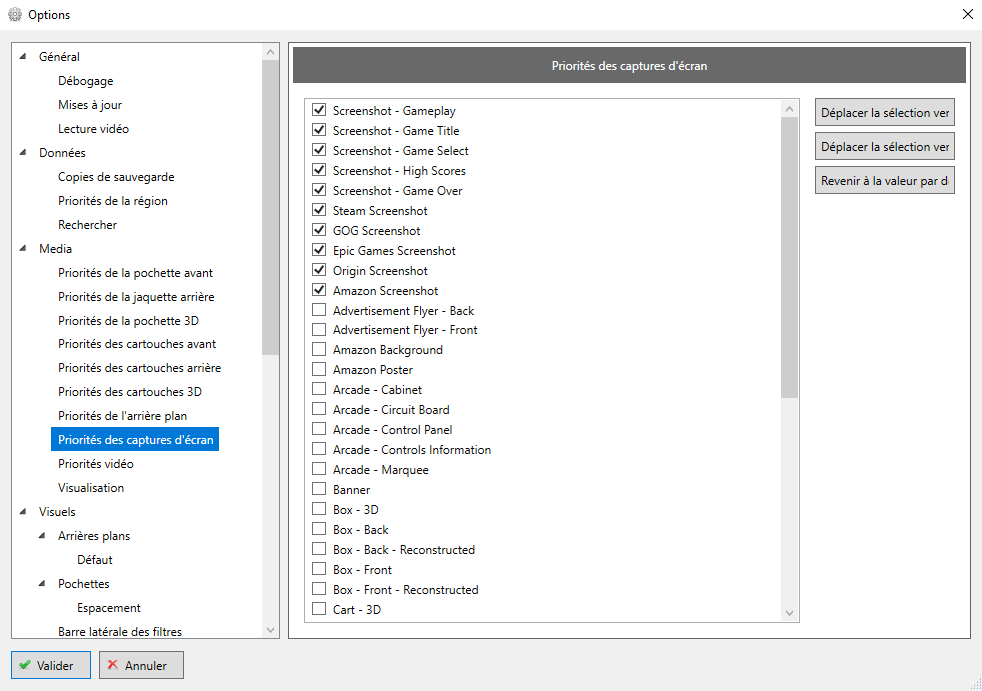Check the Amazon Poster option
The image size is (982, 691).
[319, 369]
